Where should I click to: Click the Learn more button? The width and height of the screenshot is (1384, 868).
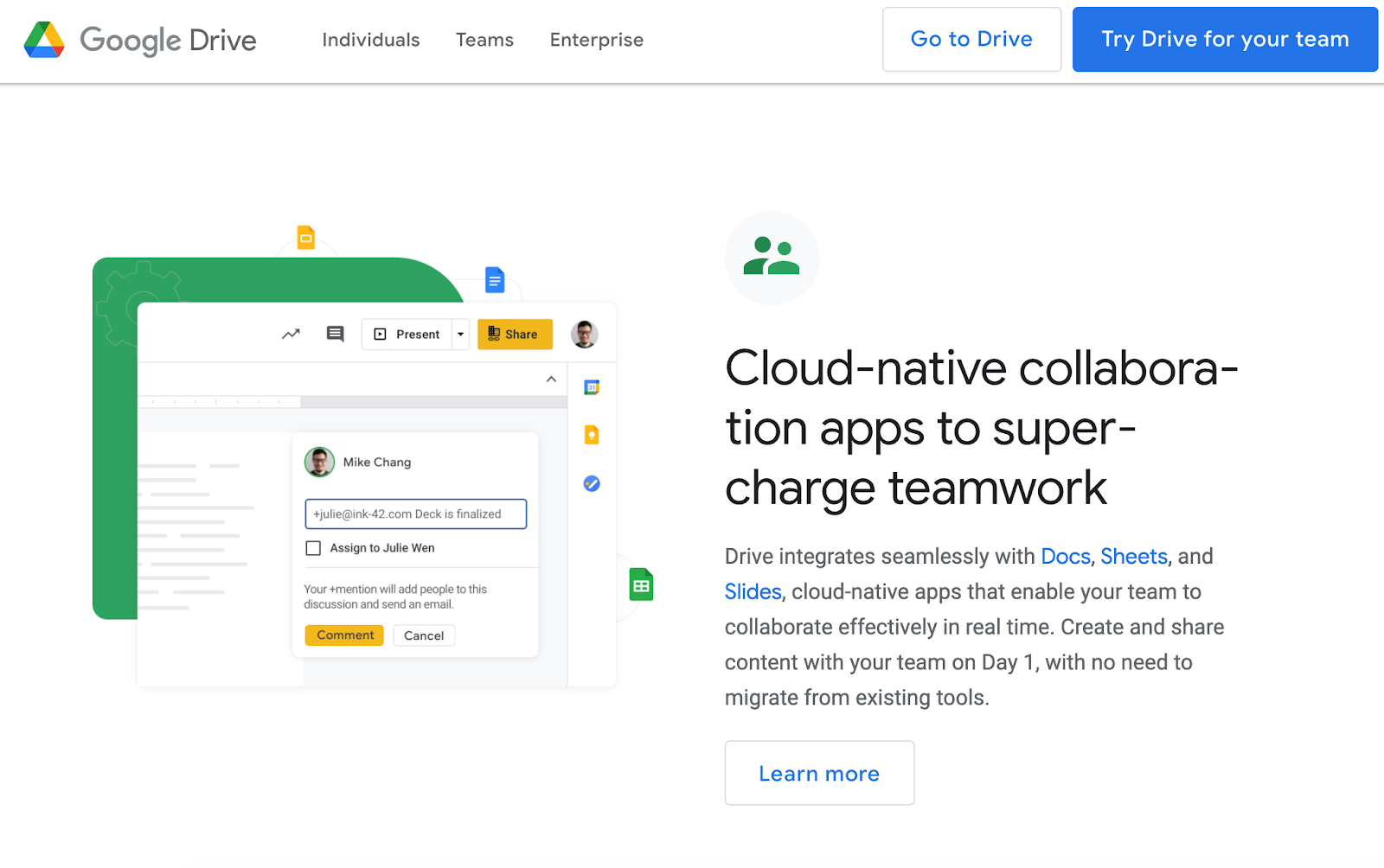click(818, 773)
